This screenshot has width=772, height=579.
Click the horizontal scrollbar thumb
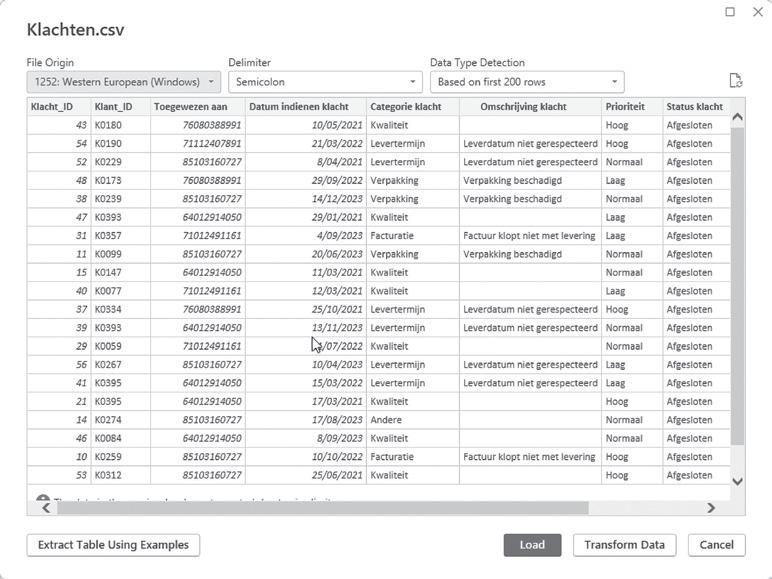pyautogui.click(x=322, y=508)
